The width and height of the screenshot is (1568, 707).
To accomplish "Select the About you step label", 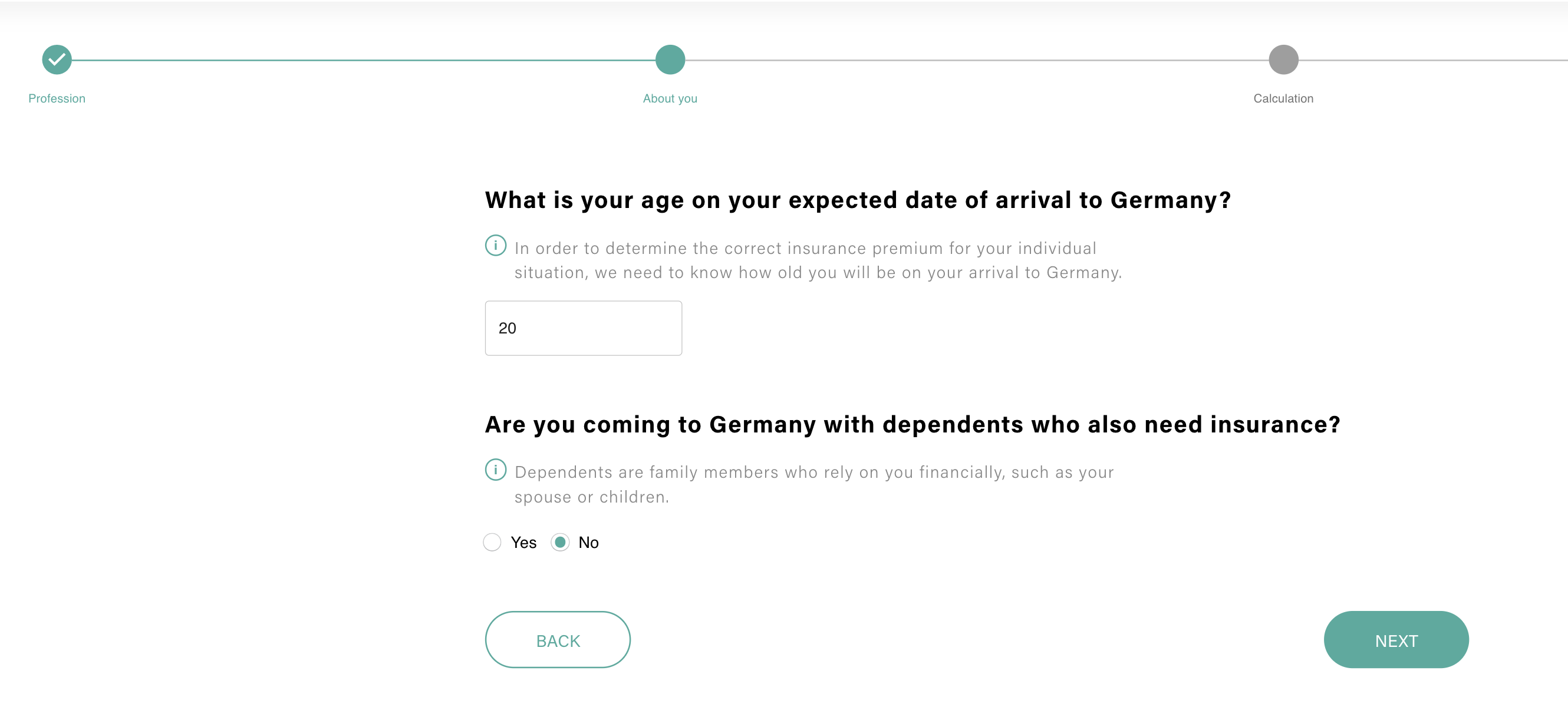I will pyautogui.click(x=670, y=98).
